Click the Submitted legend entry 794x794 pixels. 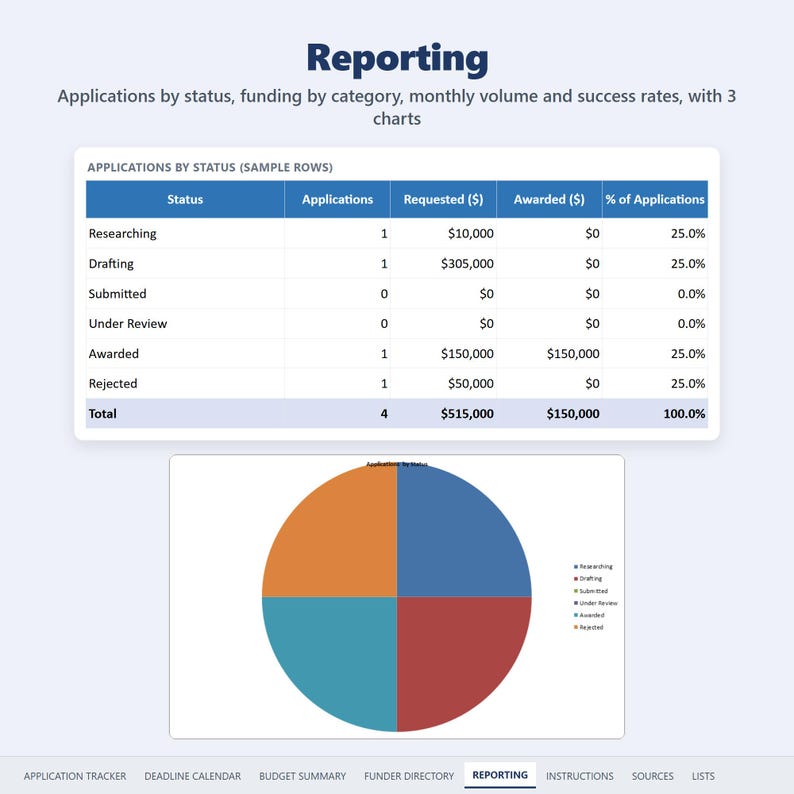591,591
